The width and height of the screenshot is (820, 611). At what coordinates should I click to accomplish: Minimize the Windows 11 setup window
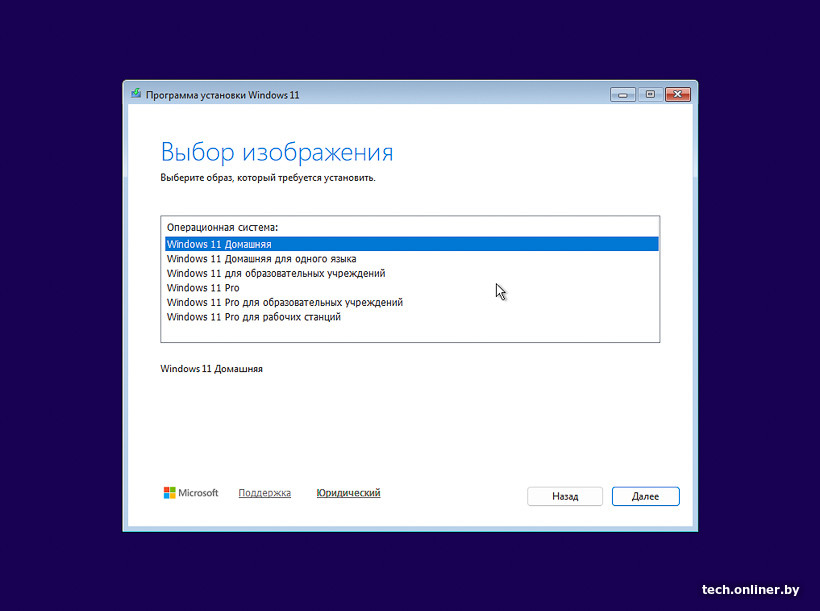click(x=622, y=95)
